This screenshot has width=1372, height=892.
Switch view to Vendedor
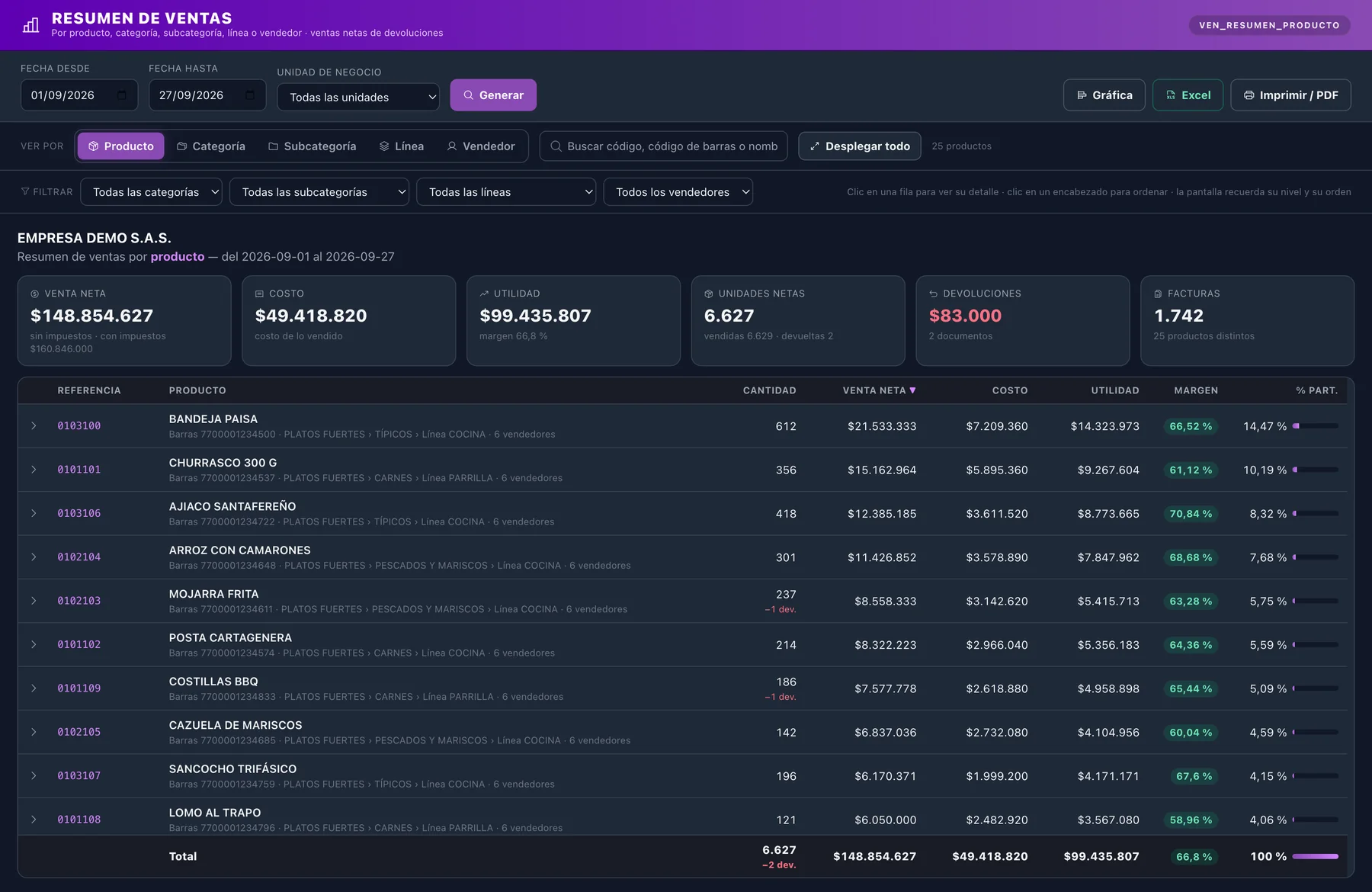481,146
